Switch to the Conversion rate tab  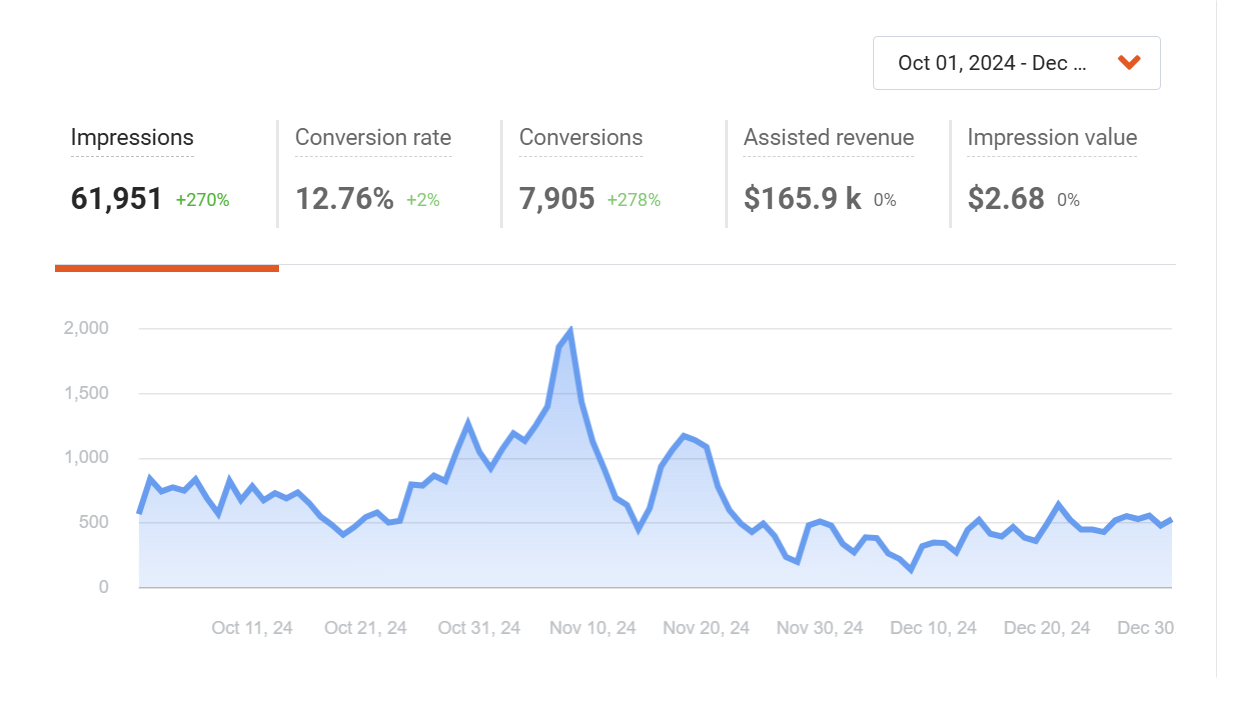point(373,138)
